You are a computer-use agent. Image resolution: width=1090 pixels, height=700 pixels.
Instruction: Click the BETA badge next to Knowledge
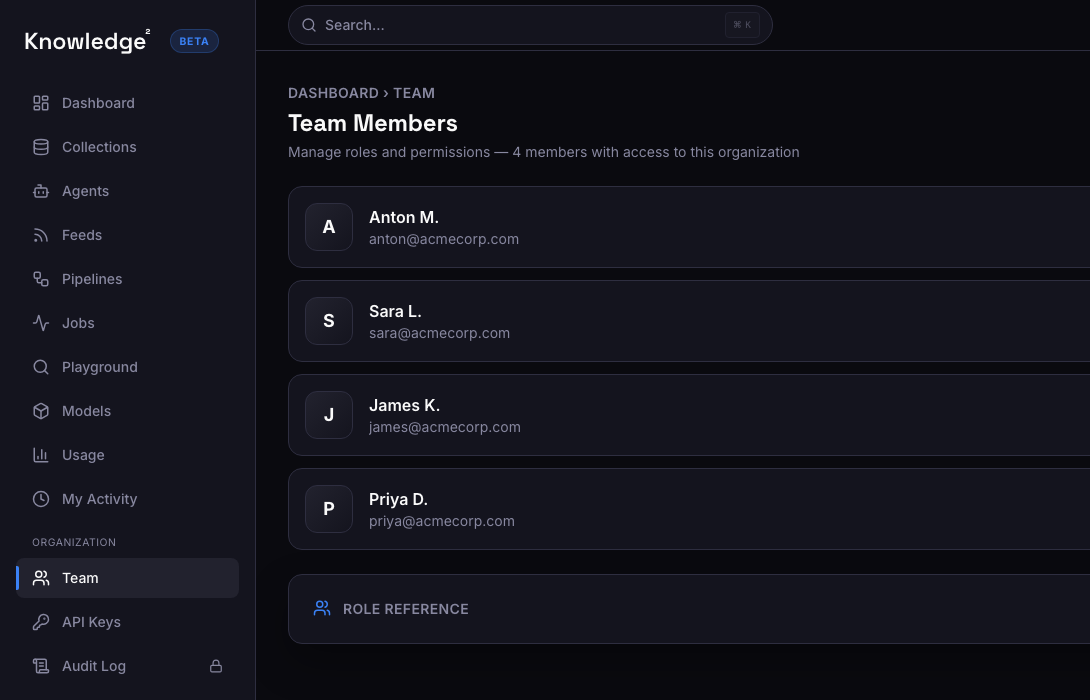click(x=194, y=41)
